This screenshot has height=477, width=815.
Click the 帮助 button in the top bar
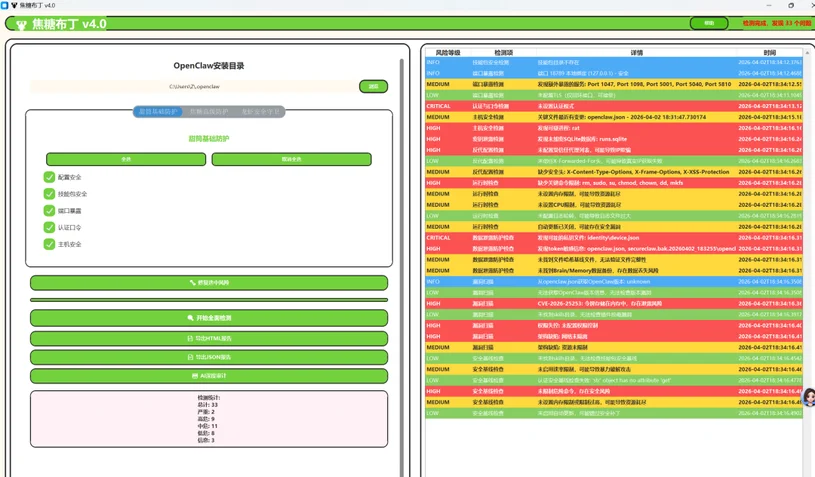coord(709,23)
